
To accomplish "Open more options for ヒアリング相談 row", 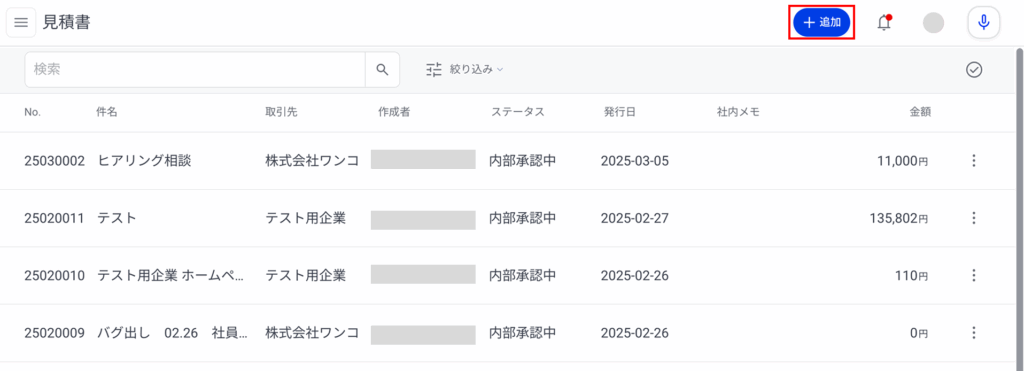I will pyautogui.click(x=974, y=161).
